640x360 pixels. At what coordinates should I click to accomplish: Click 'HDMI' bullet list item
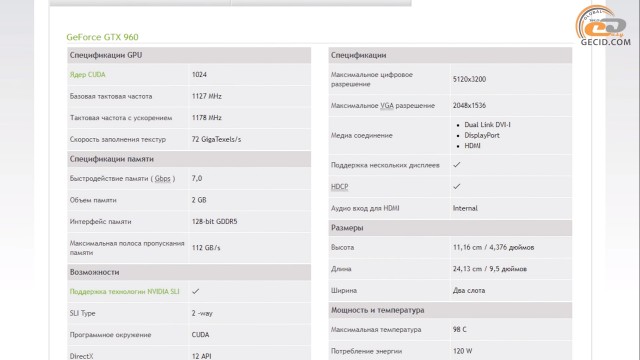click(x=473, y=146)
